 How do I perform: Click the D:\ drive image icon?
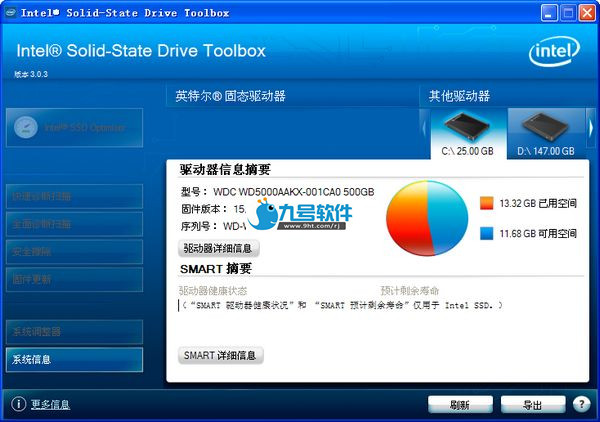545,126
